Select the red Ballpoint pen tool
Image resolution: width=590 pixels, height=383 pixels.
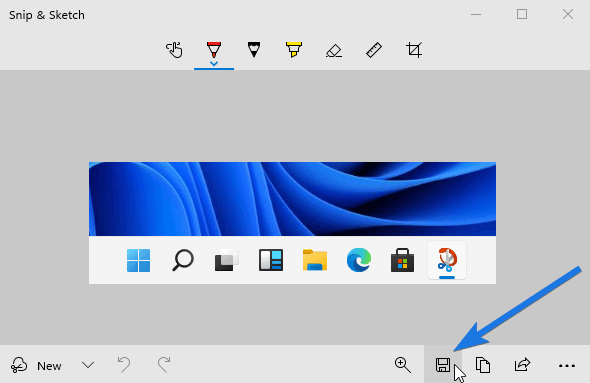[x=214, y=49]
